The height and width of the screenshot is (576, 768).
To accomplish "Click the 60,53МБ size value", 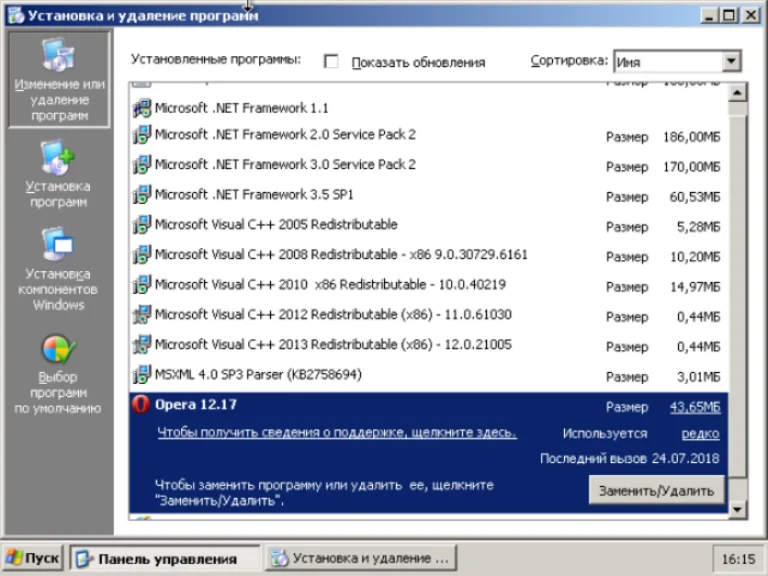I will tap(695, 197).
